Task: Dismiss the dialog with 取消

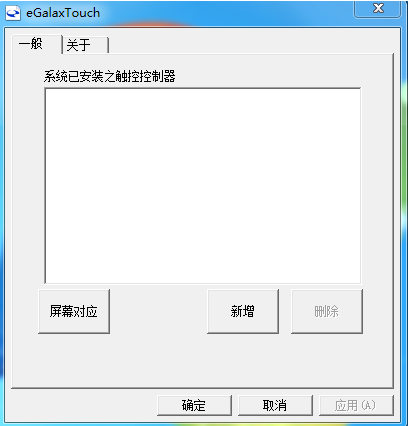Action: 275,405
